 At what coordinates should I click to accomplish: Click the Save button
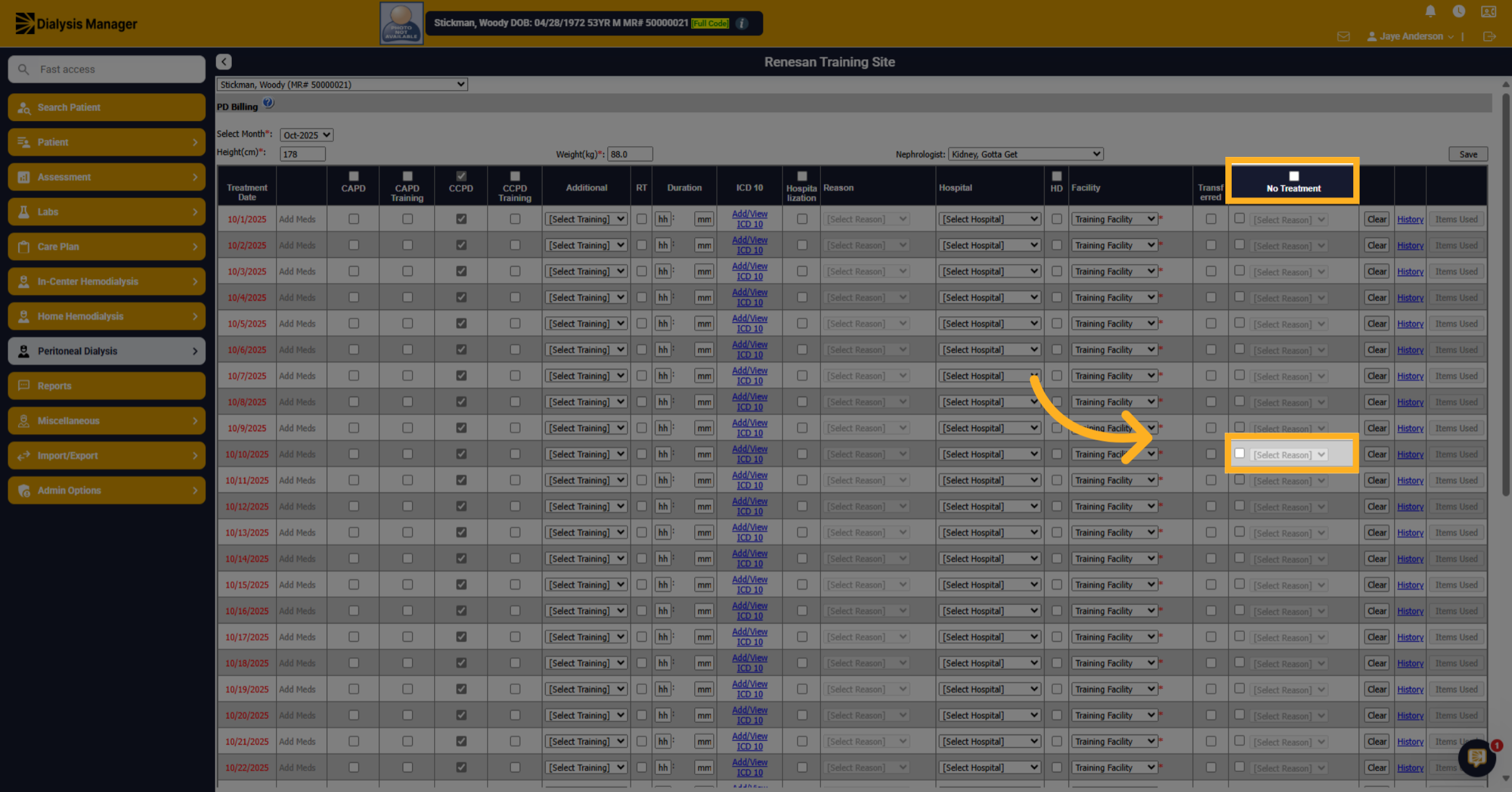pos(1468,154)
